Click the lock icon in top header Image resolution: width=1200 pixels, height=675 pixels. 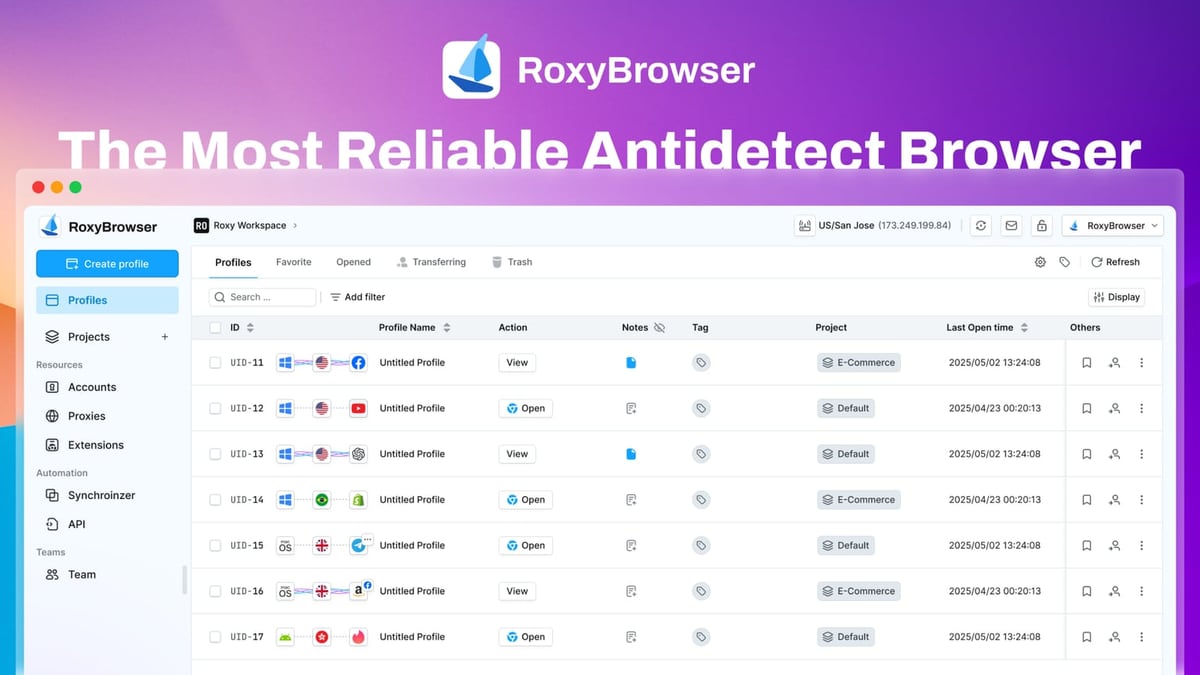tap(1041, 226)
